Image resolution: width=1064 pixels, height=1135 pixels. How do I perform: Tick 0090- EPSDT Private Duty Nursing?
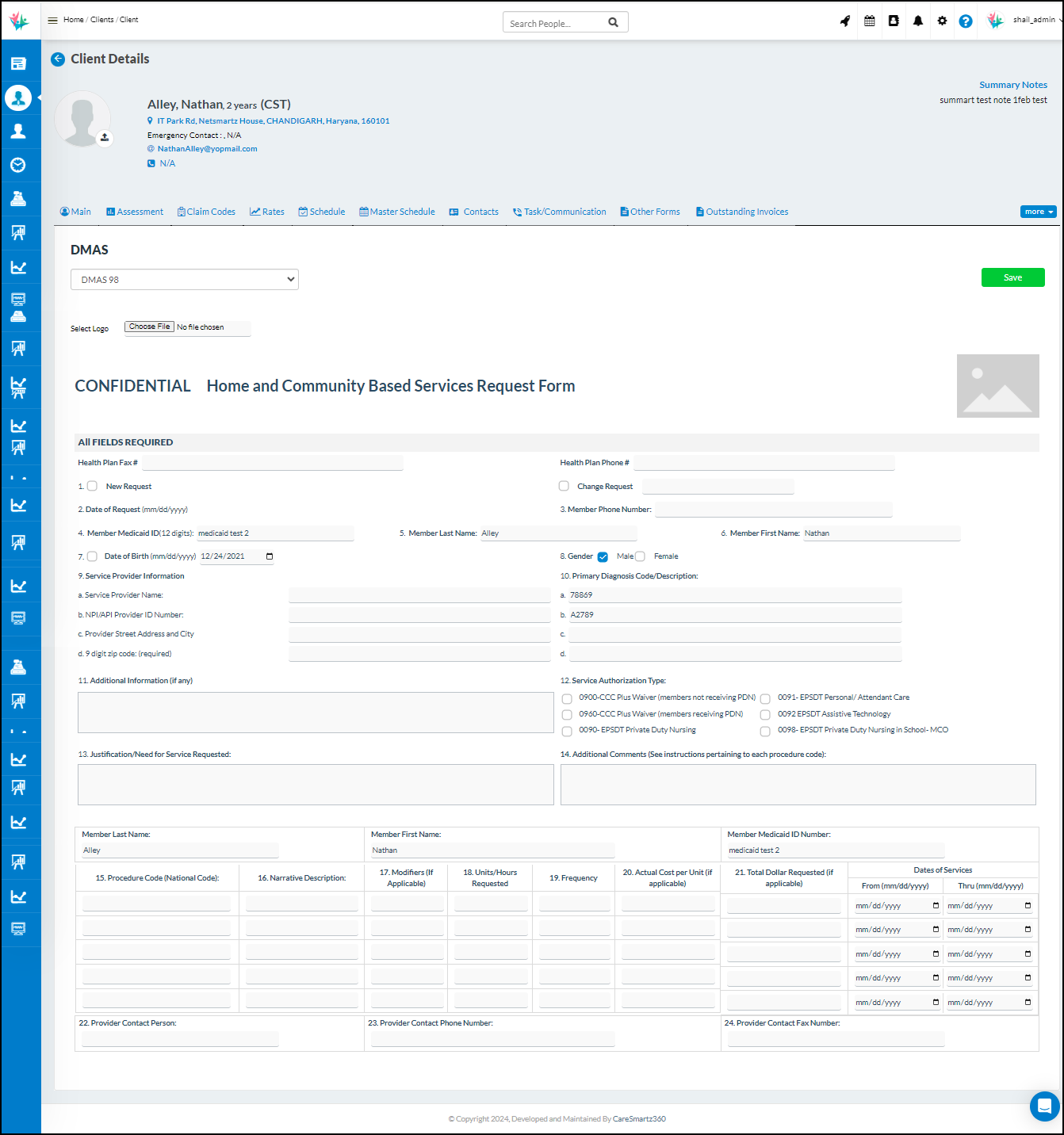point(567,731)
